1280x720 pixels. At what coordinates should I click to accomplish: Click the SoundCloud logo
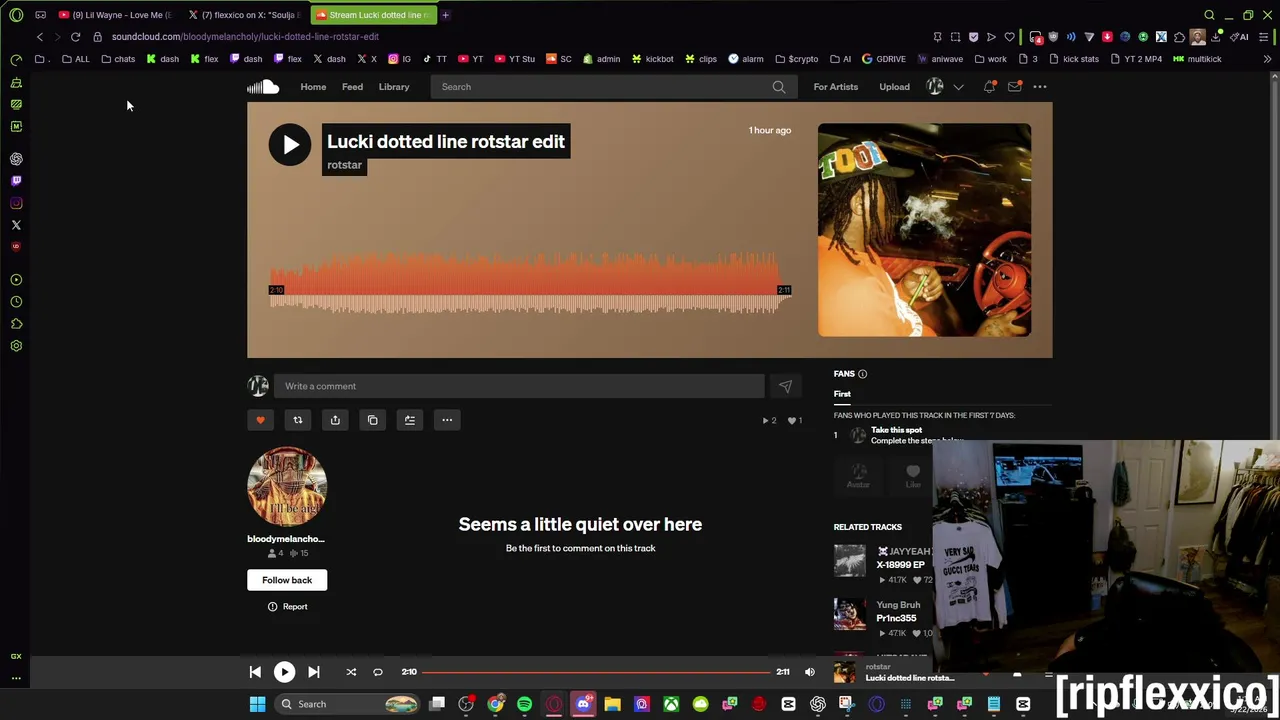click(x=263, y=87)
